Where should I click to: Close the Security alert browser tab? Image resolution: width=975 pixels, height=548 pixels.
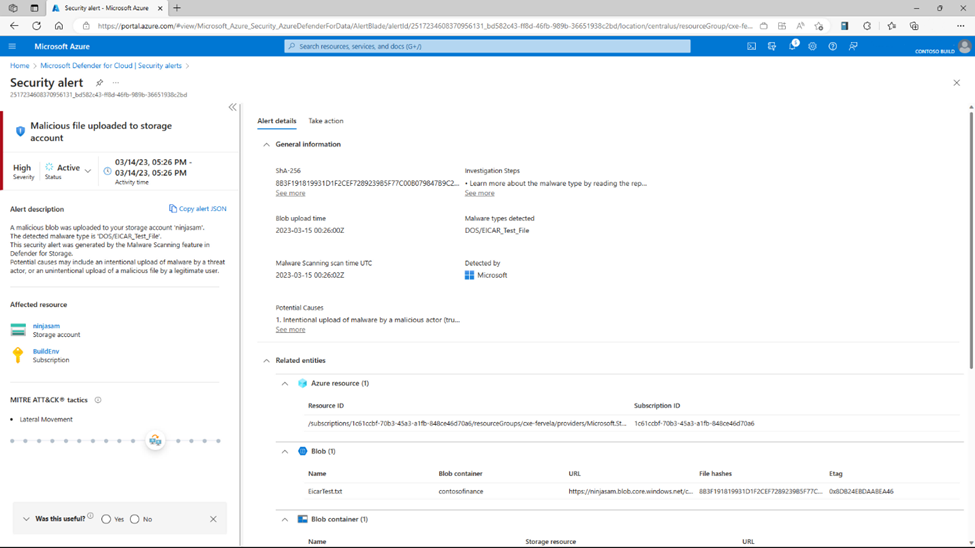160,8
